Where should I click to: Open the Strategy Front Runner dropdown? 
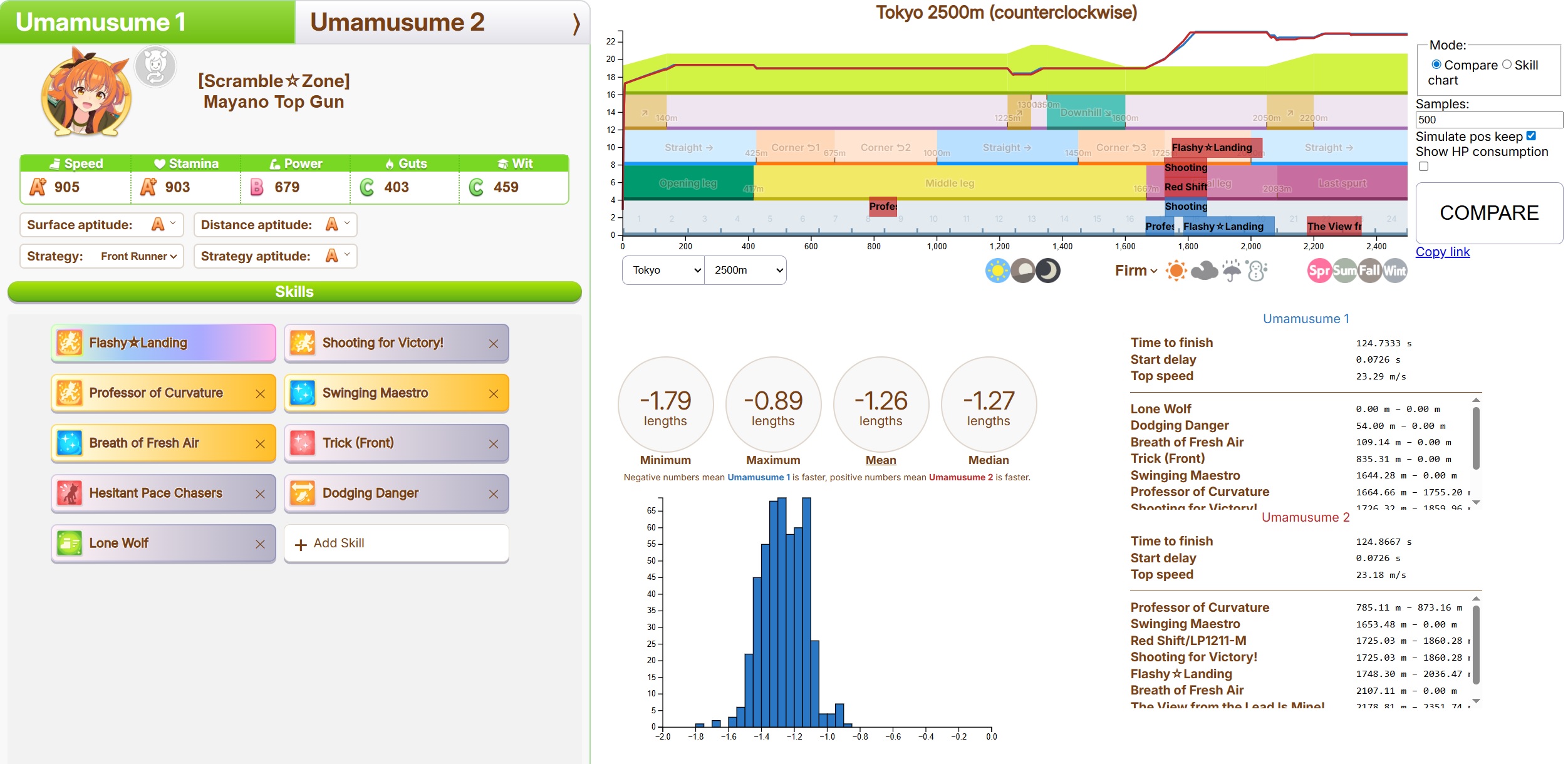pyautogui.click(x=139, y=256)
